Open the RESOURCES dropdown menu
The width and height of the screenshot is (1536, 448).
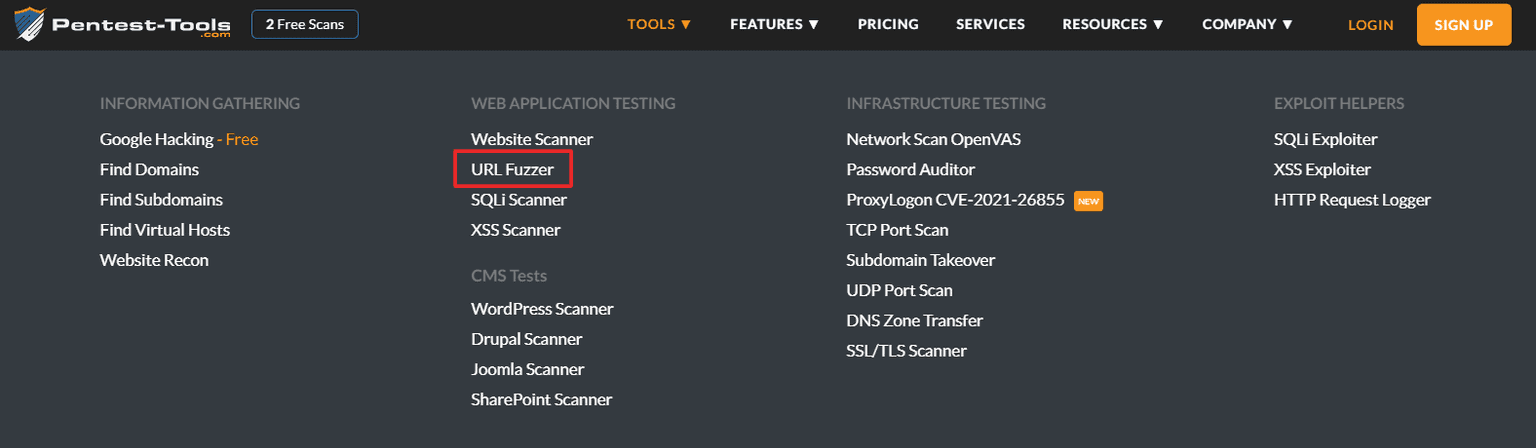1112,24
